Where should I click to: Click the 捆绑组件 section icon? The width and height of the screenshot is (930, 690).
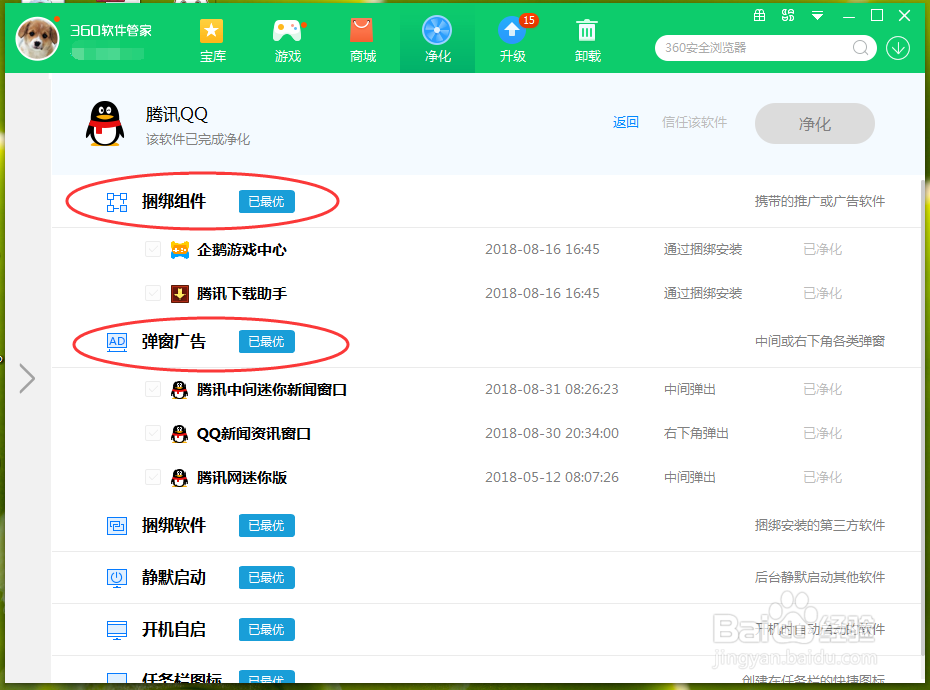coord(117,202)
